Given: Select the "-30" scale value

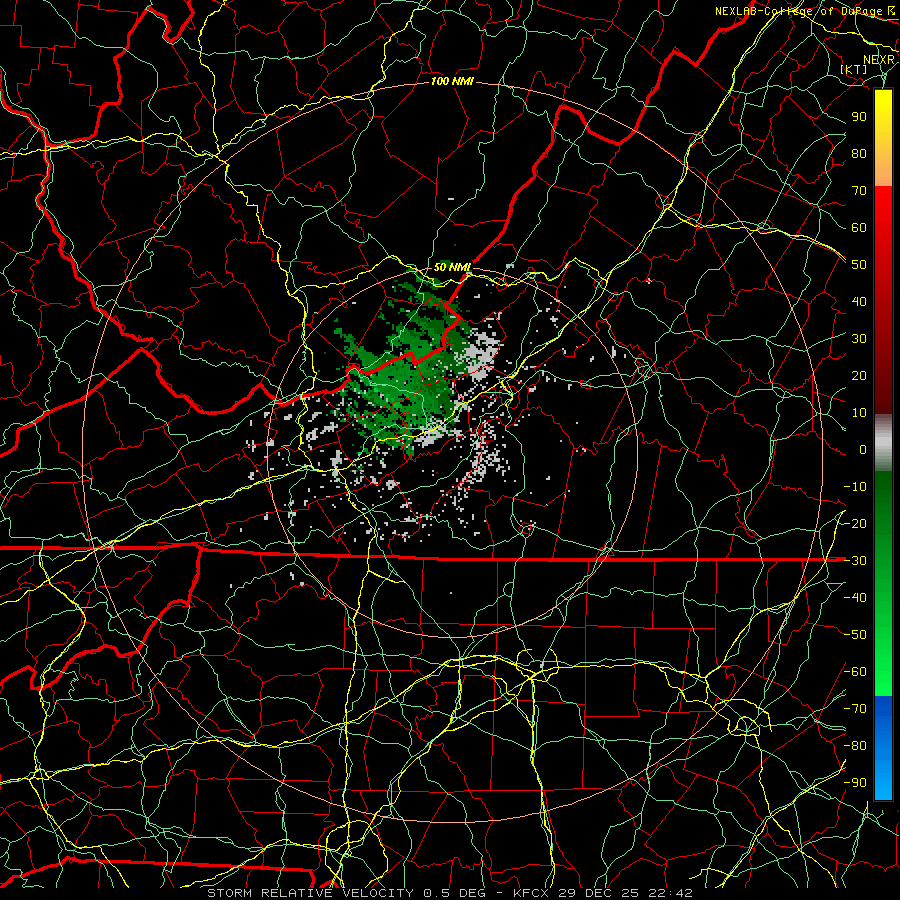Looking at the screenshot, I should [855, 561].
